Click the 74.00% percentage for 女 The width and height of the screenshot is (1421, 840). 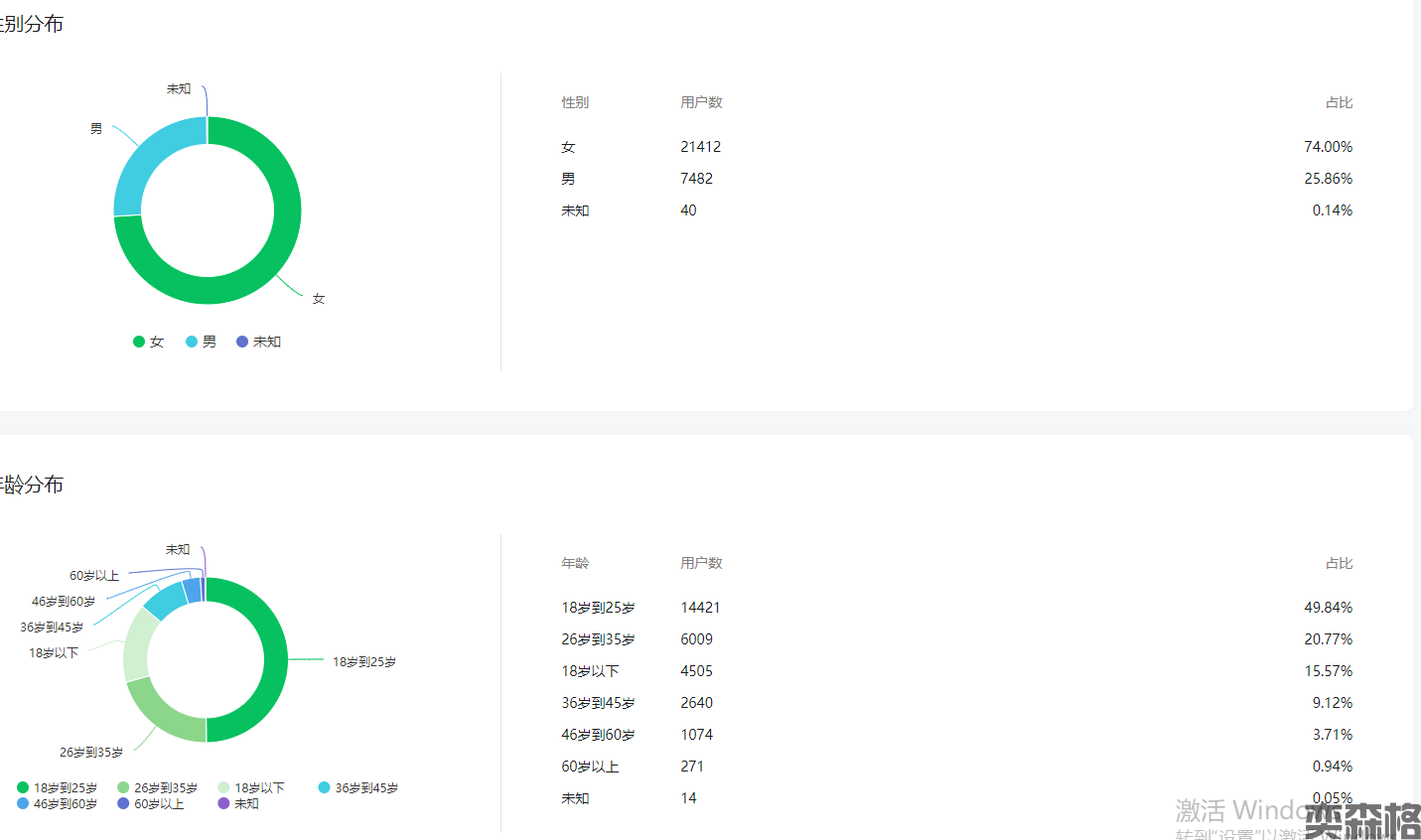(x=1328, y=147)
